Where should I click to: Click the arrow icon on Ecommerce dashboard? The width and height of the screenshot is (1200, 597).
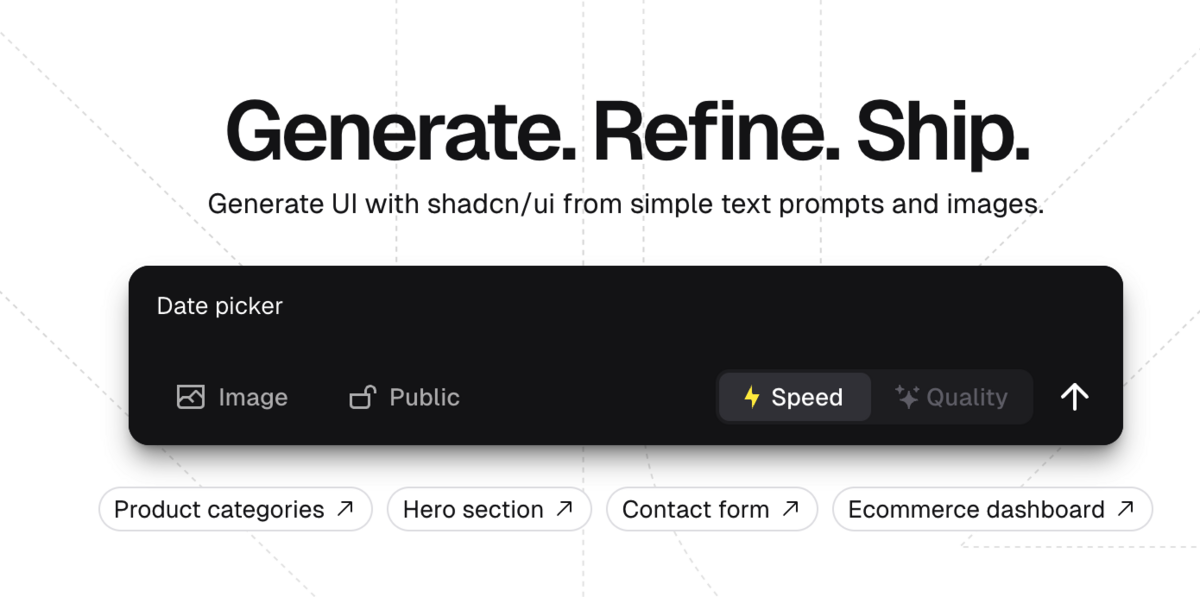click(x=1126, y=509)
